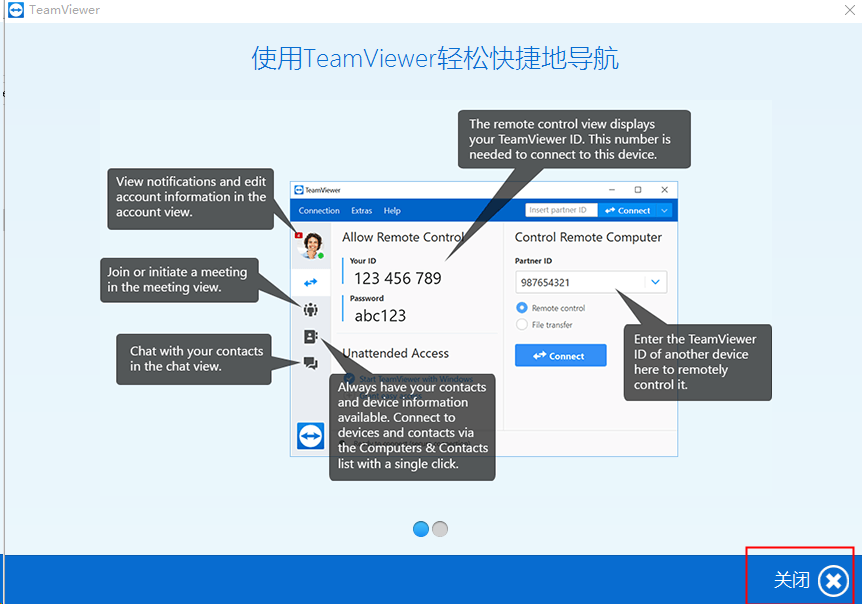Go to the second slide using the gray dot
This screenshot has height=604, width=862.
coord(440,529)
